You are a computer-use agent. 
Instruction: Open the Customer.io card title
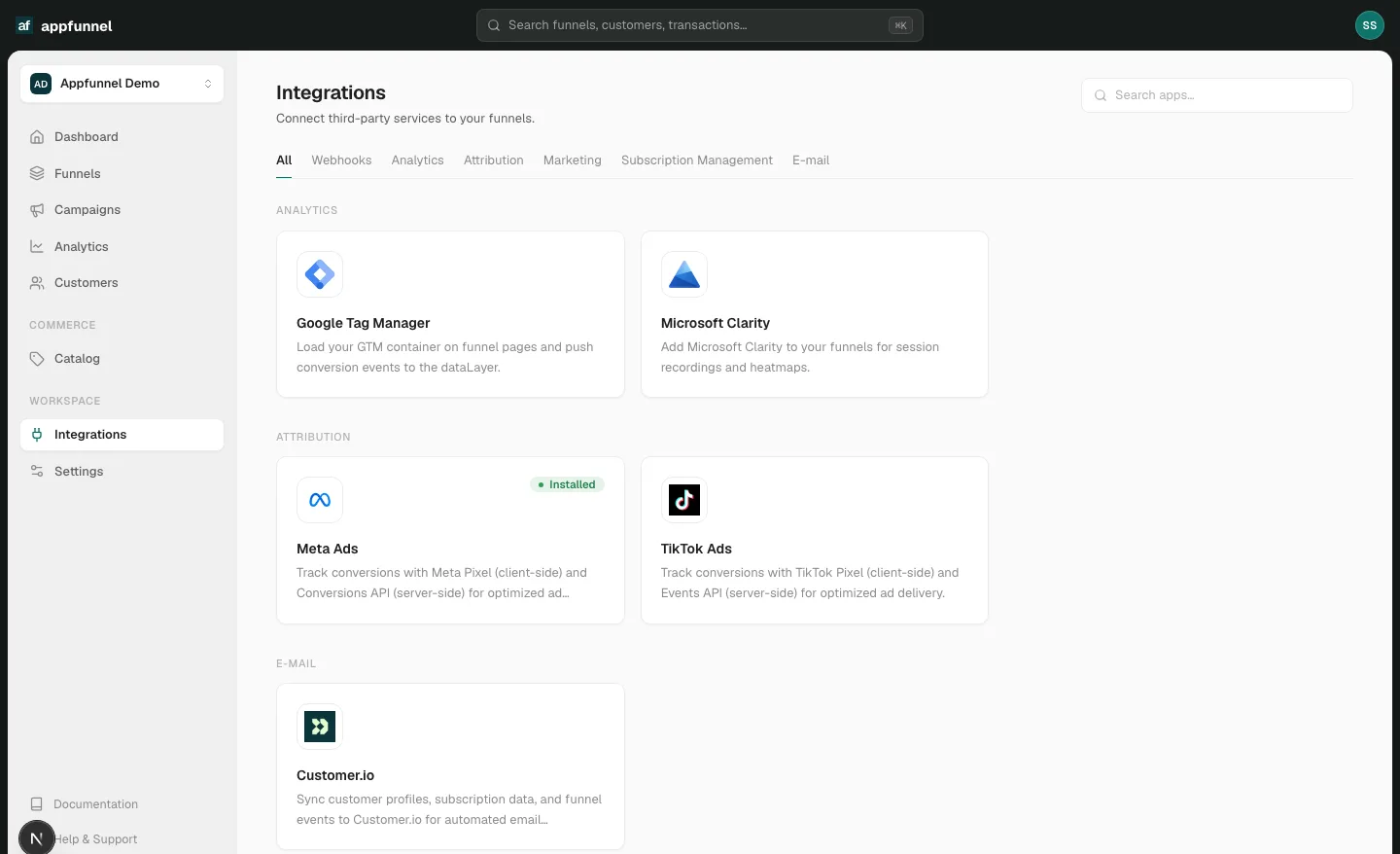pyautogui.click(x=335, y=775)
